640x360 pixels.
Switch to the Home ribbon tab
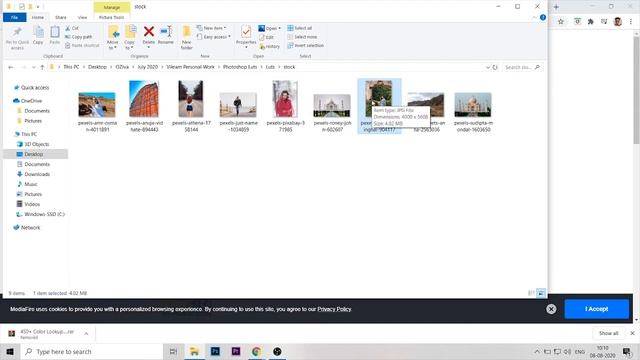coord(38,18)
